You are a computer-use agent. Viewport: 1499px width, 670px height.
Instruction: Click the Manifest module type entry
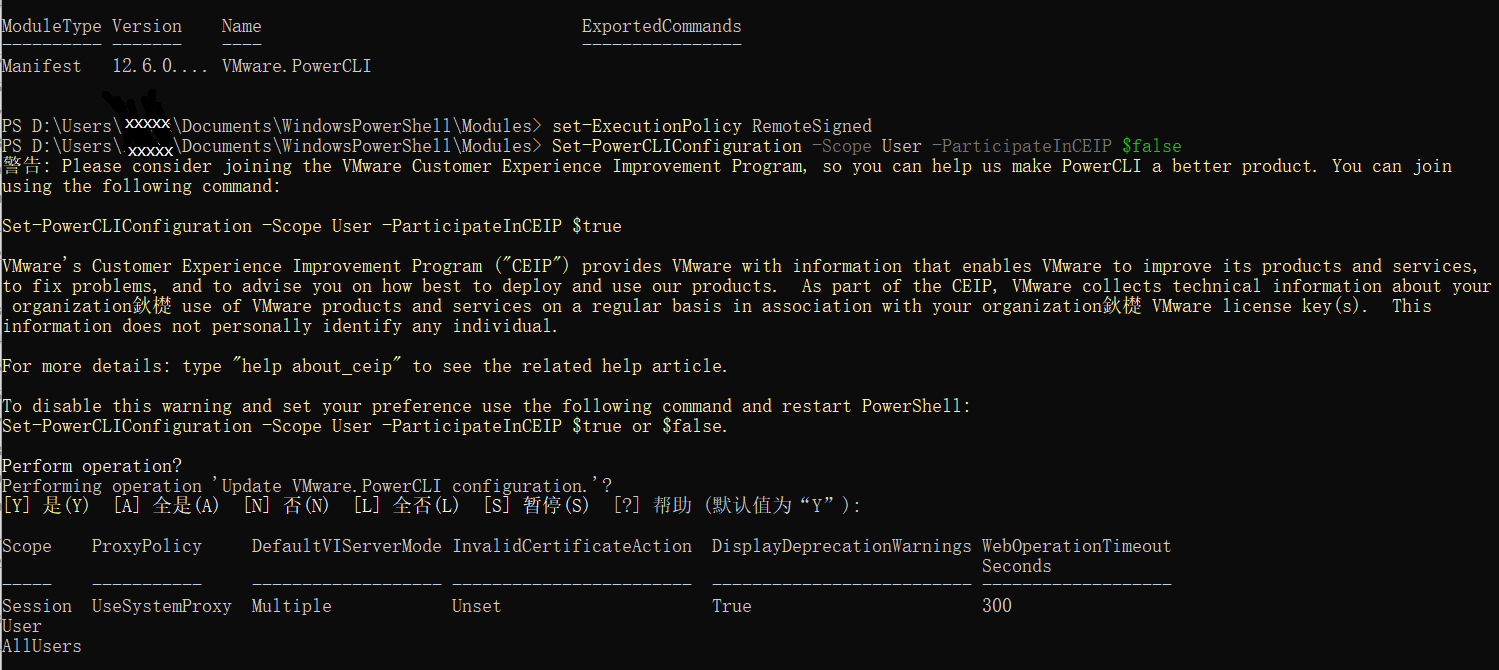tap(41, 66)
